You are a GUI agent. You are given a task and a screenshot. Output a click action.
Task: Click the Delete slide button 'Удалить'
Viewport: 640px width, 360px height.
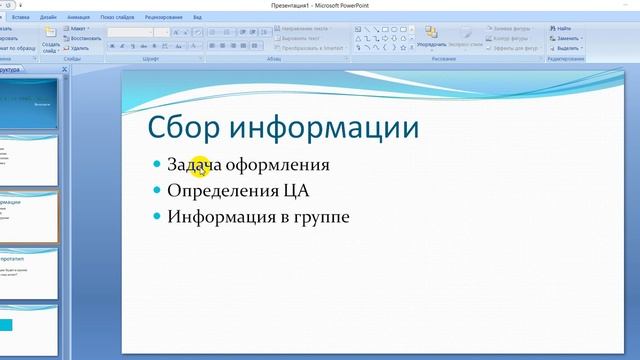(x=76, y=48)
